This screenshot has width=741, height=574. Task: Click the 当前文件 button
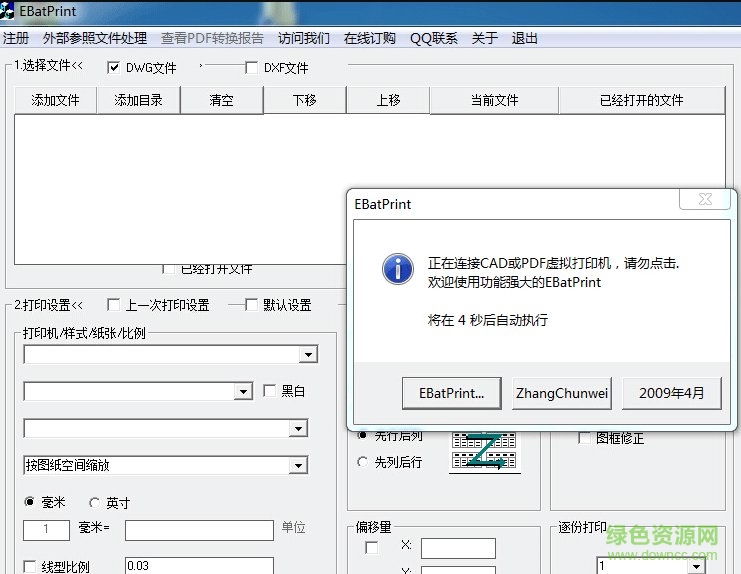[494, 100]
